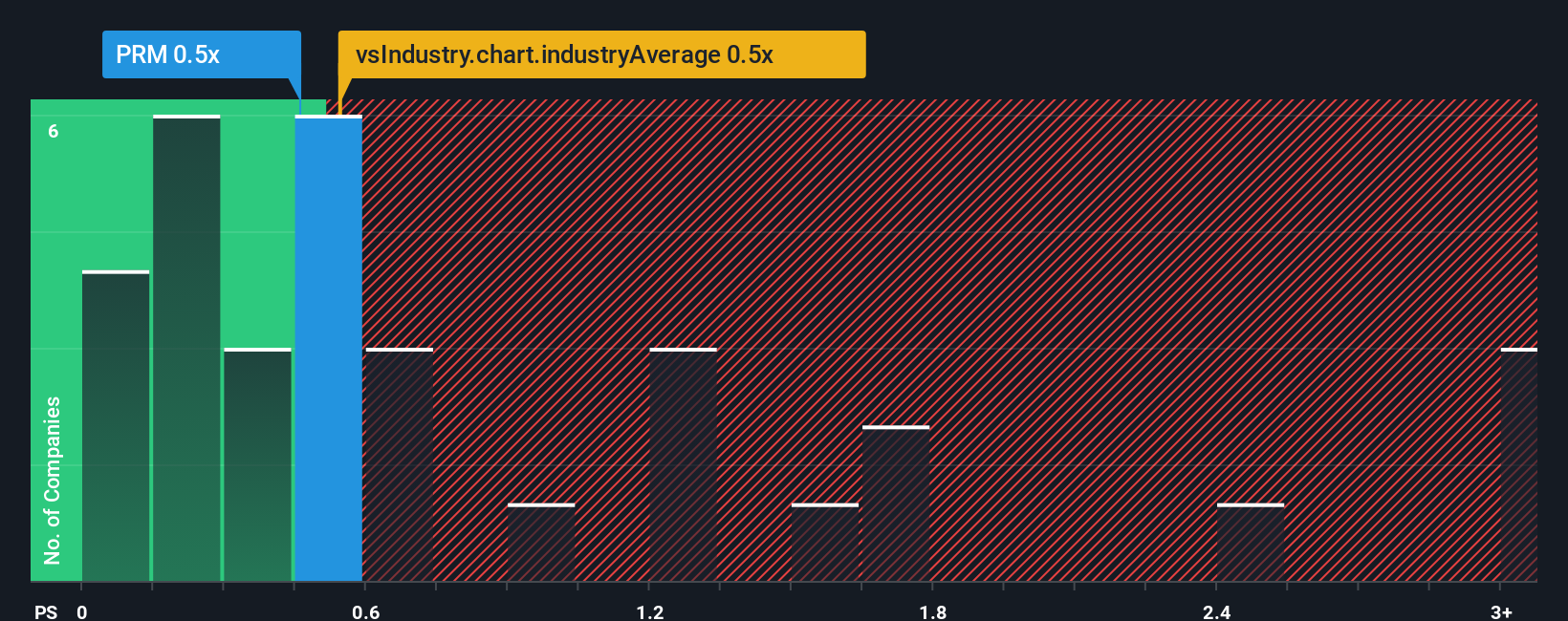Click the No. of Companies axis title
This screenshot has height=621, width=1568.
(x=53, y=481)
